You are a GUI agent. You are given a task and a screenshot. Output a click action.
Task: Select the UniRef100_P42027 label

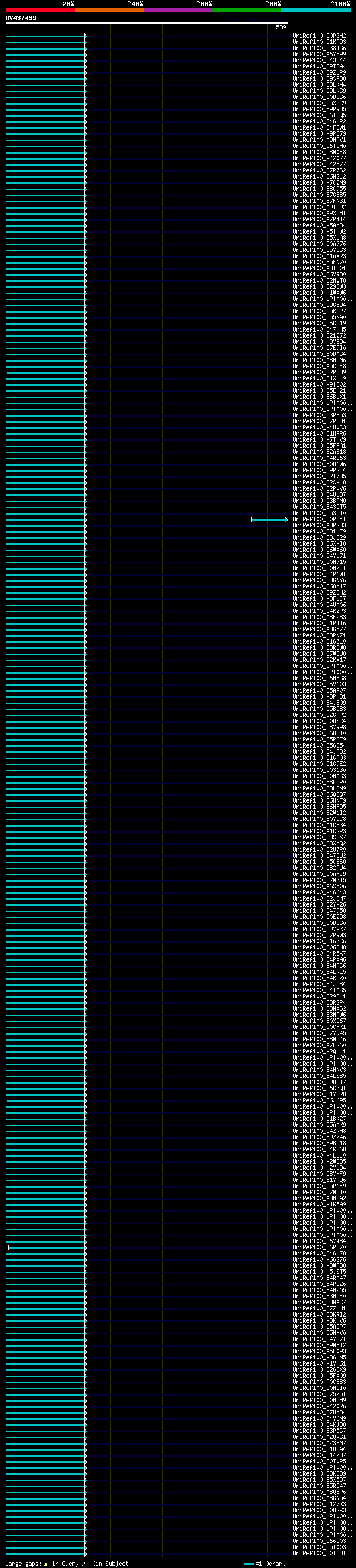319,159
